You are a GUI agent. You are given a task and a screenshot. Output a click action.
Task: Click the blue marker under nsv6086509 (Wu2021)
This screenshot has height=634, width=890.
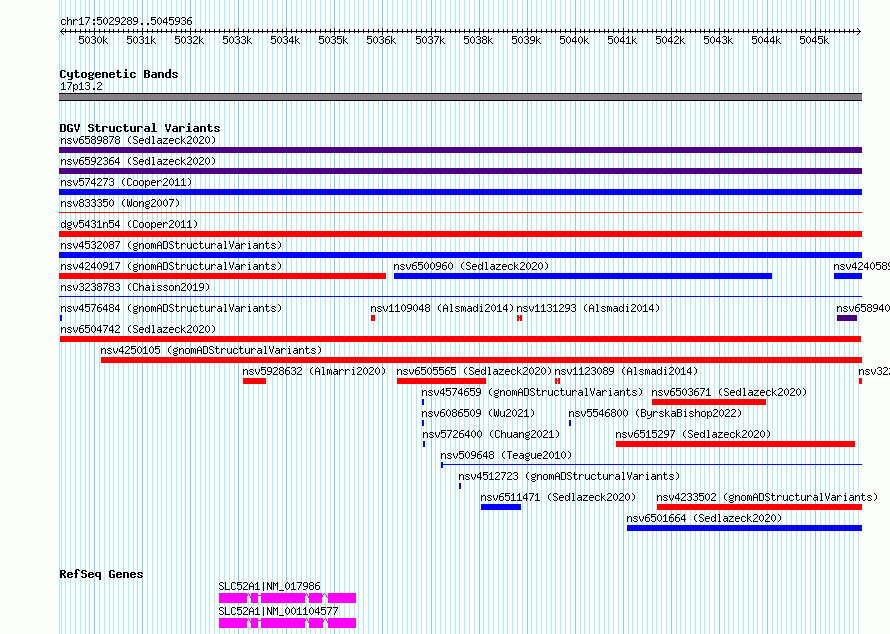tap(423, 423)
